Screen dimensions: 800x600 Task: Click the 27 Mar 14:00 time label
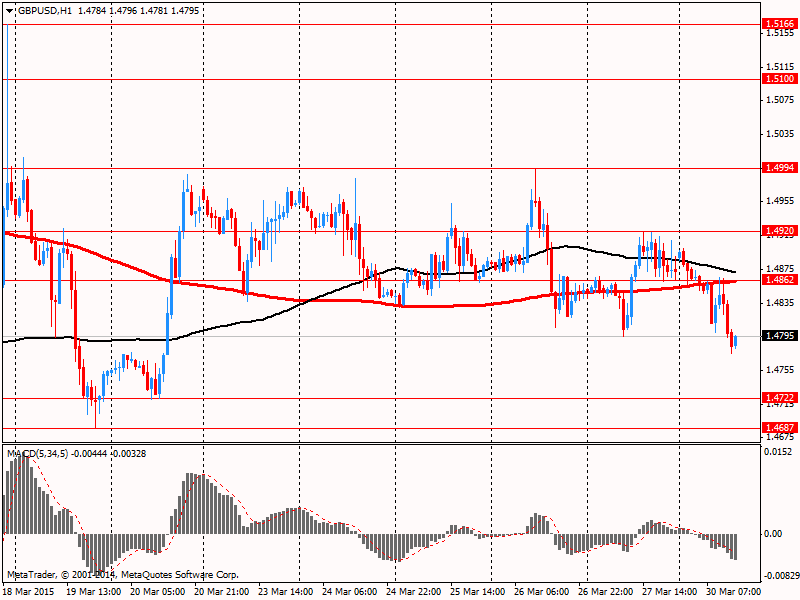point(669,592)
